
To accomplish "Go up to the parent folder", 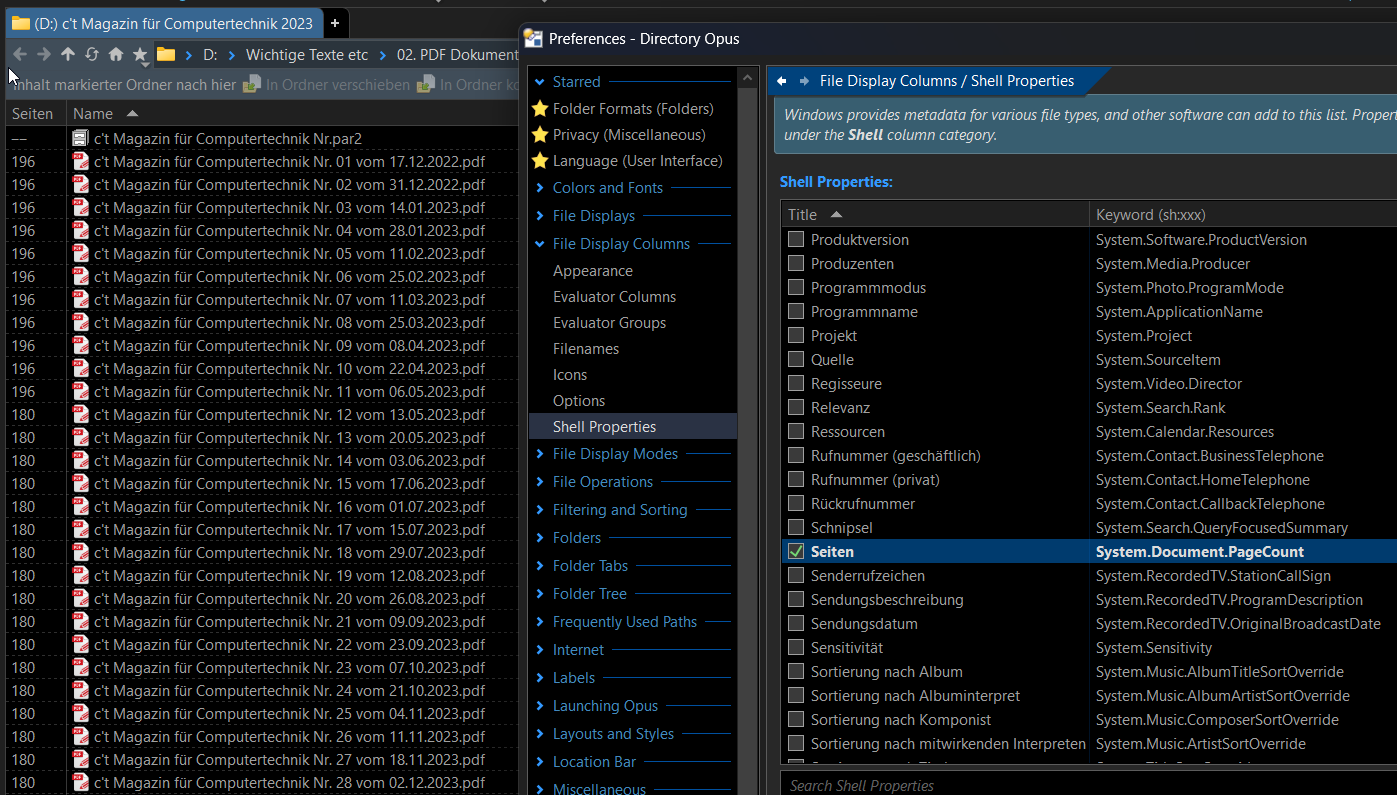I will pyautogui.click(x=68, y=54).
